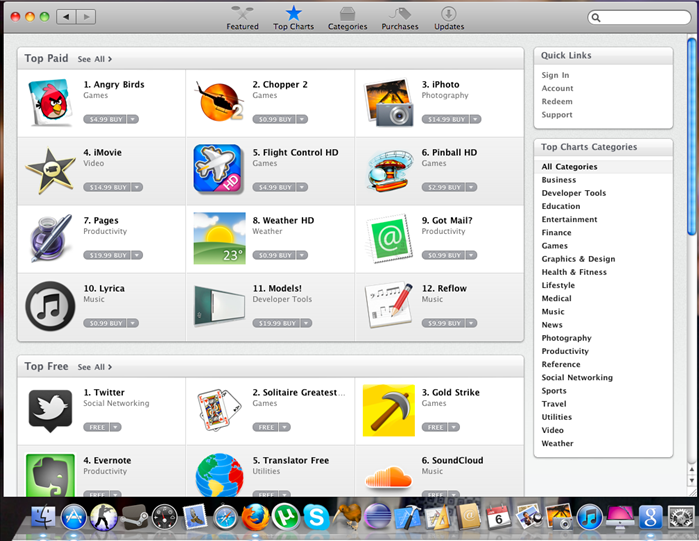The width and height of the screenshot is (699, 541).
Task: Open Finder from the dock
Action: coord(43,517)
